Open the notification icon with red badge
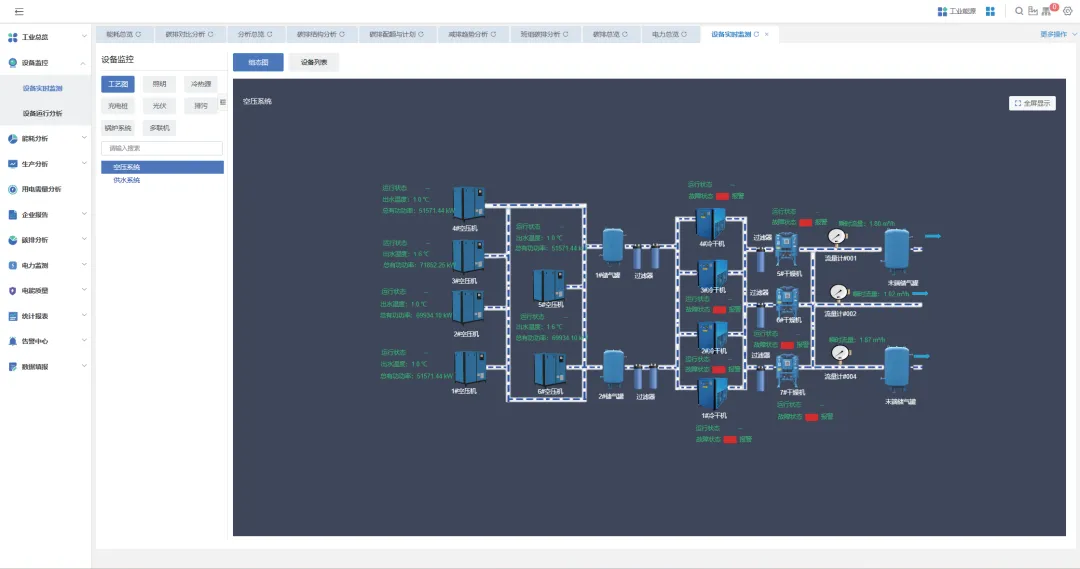This screenshot has height=569, width=1080. click(1048, 11)
